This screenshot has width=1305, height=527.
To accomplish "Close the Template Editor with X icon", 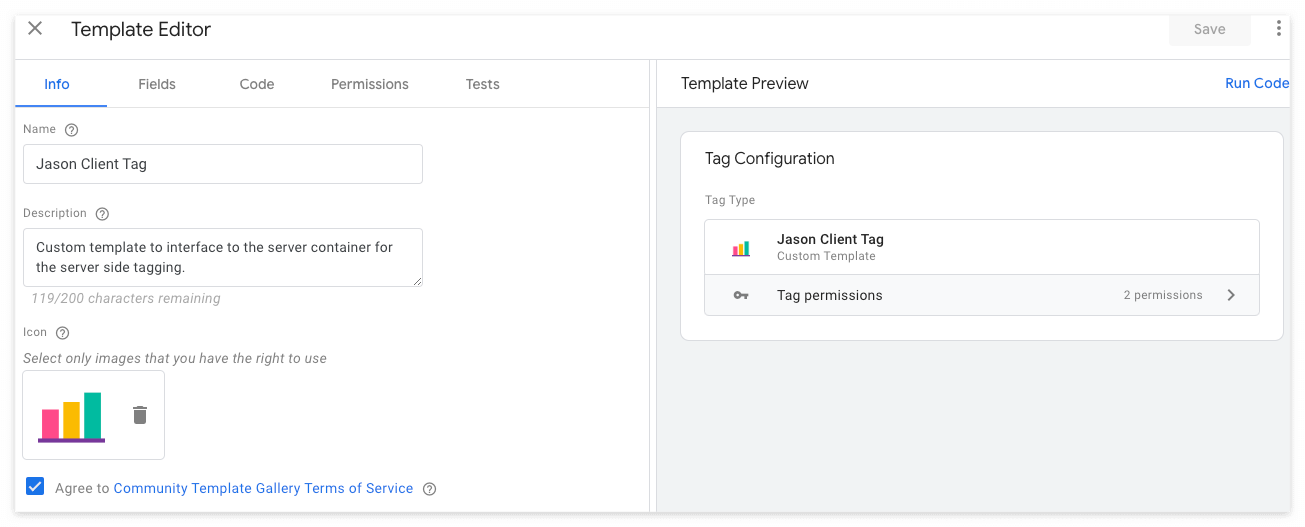I will click(35, 28).
